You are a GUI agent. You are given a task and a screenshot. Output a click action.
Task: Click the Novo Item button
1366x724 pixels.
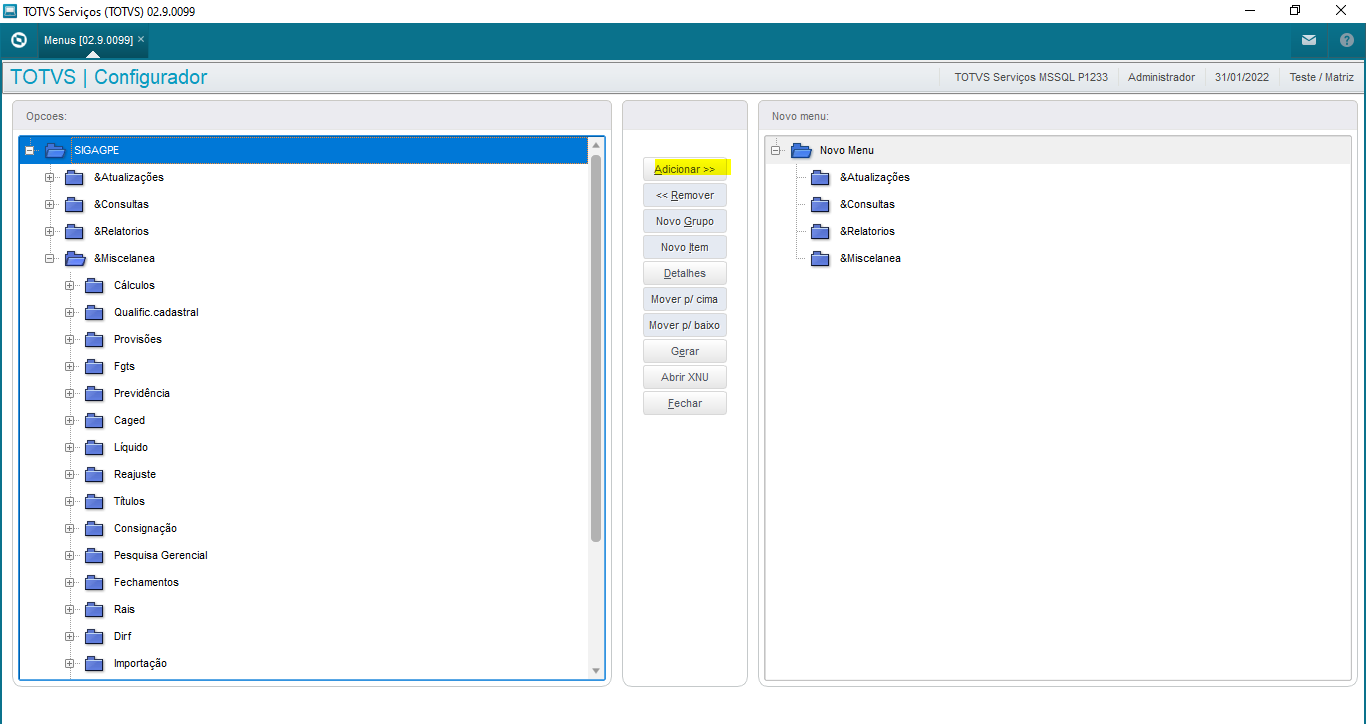click(x=685, y=247)
